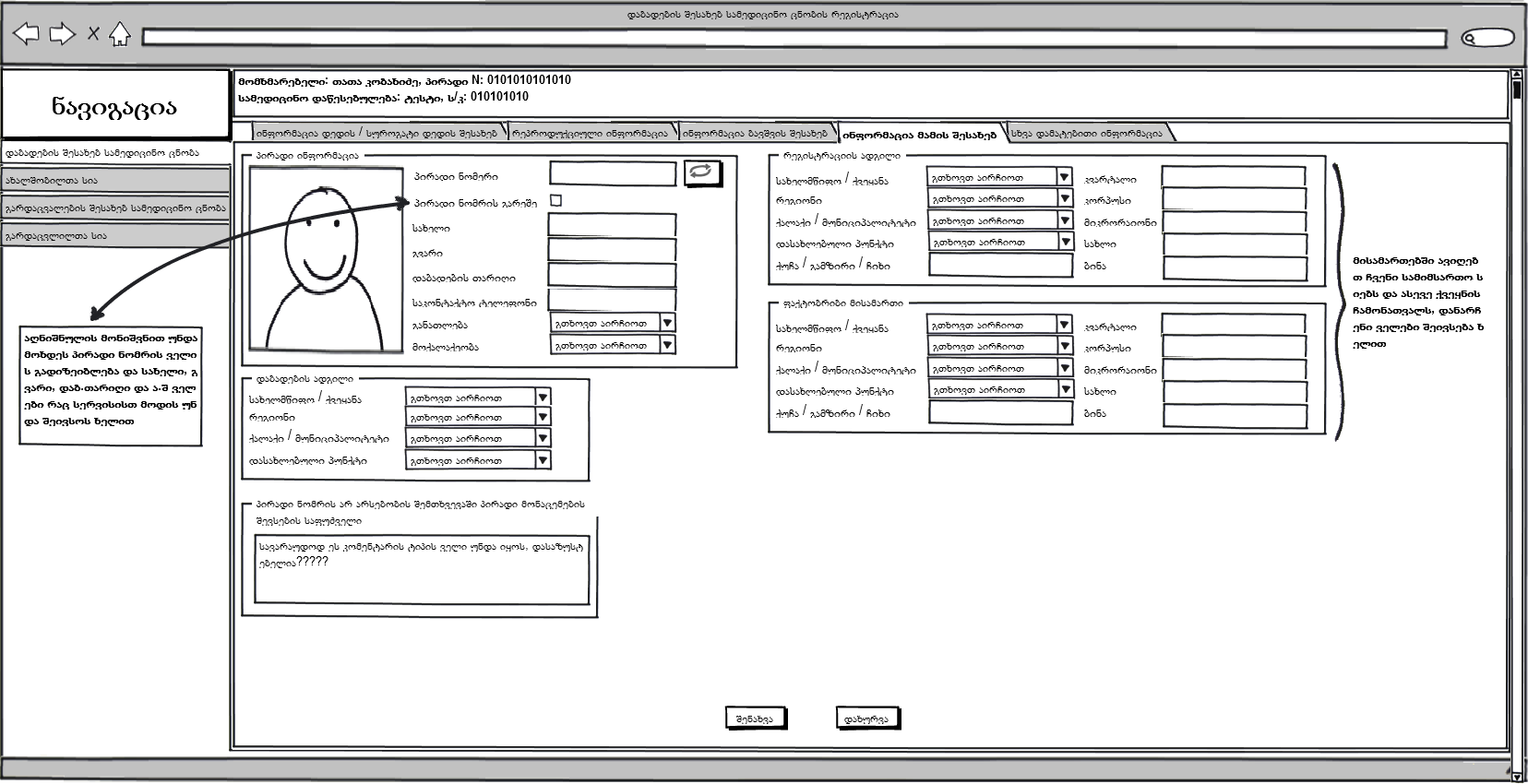This screenshot has width=1528, height=784.
Task: Click the შენახვა button
Action: click(x=755, y=719)
